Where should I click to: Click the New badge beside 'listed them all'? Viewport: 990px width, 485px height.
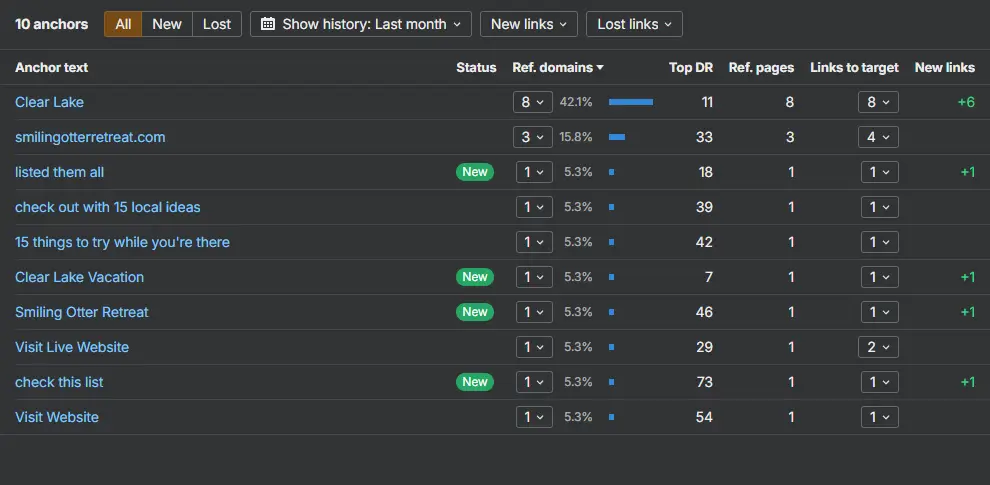(x=475, y=172)
